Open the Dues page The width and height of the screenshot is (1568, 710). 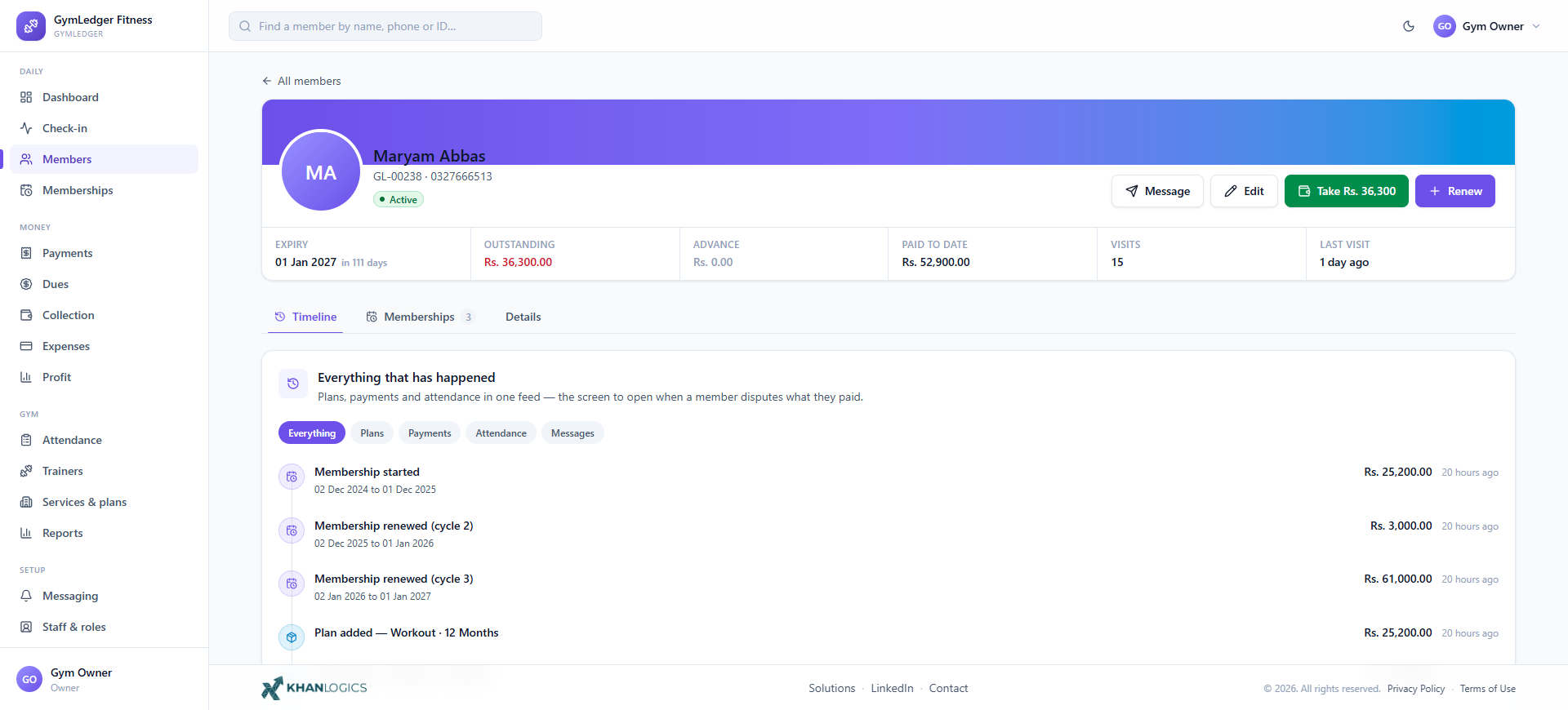coord(105,284)
